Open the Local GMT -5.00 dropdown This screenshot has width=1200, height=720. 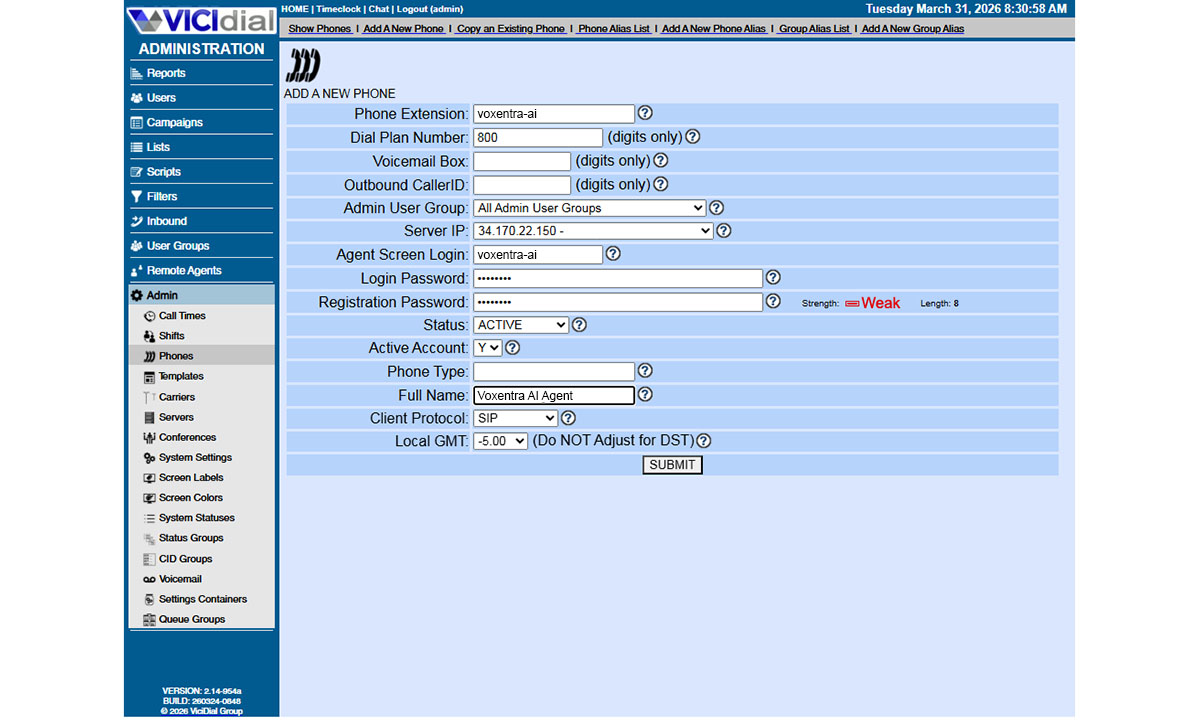pyautogui.click(x=501, y=441)
